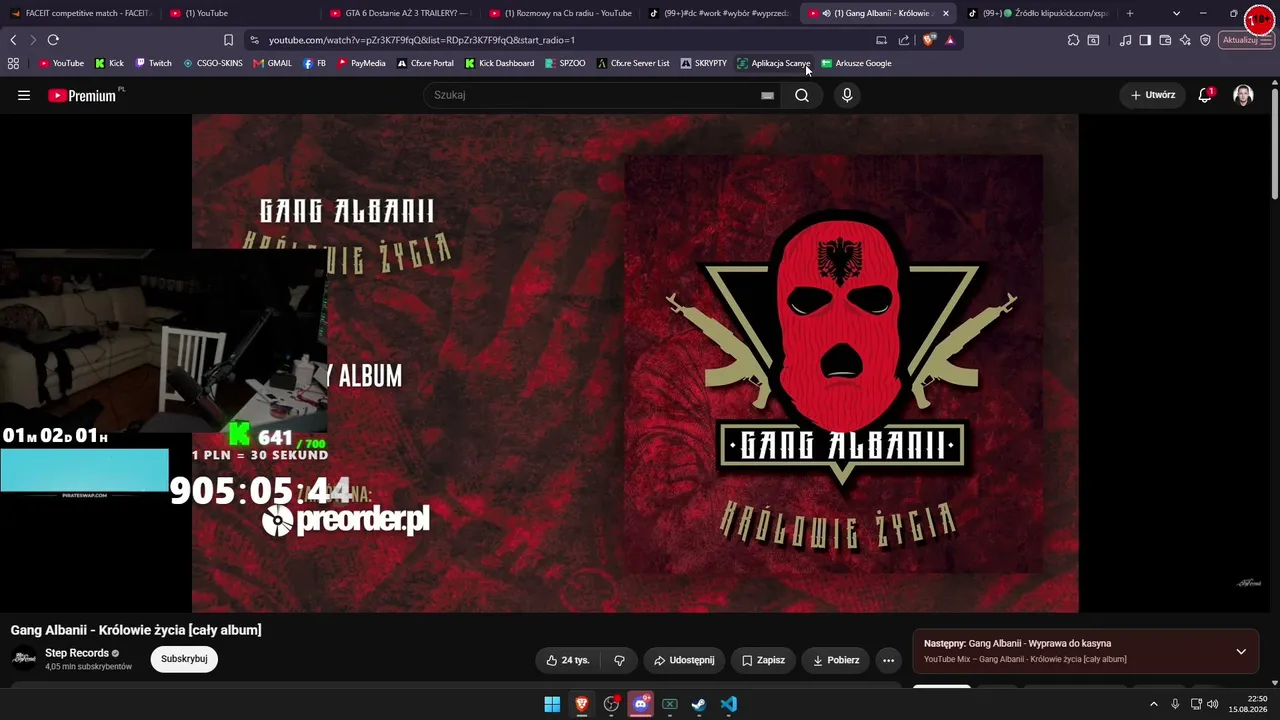Open the SKRYPTY bookmark
Viewport: 1280px width, 720px height.
click(x=703, y=63)
